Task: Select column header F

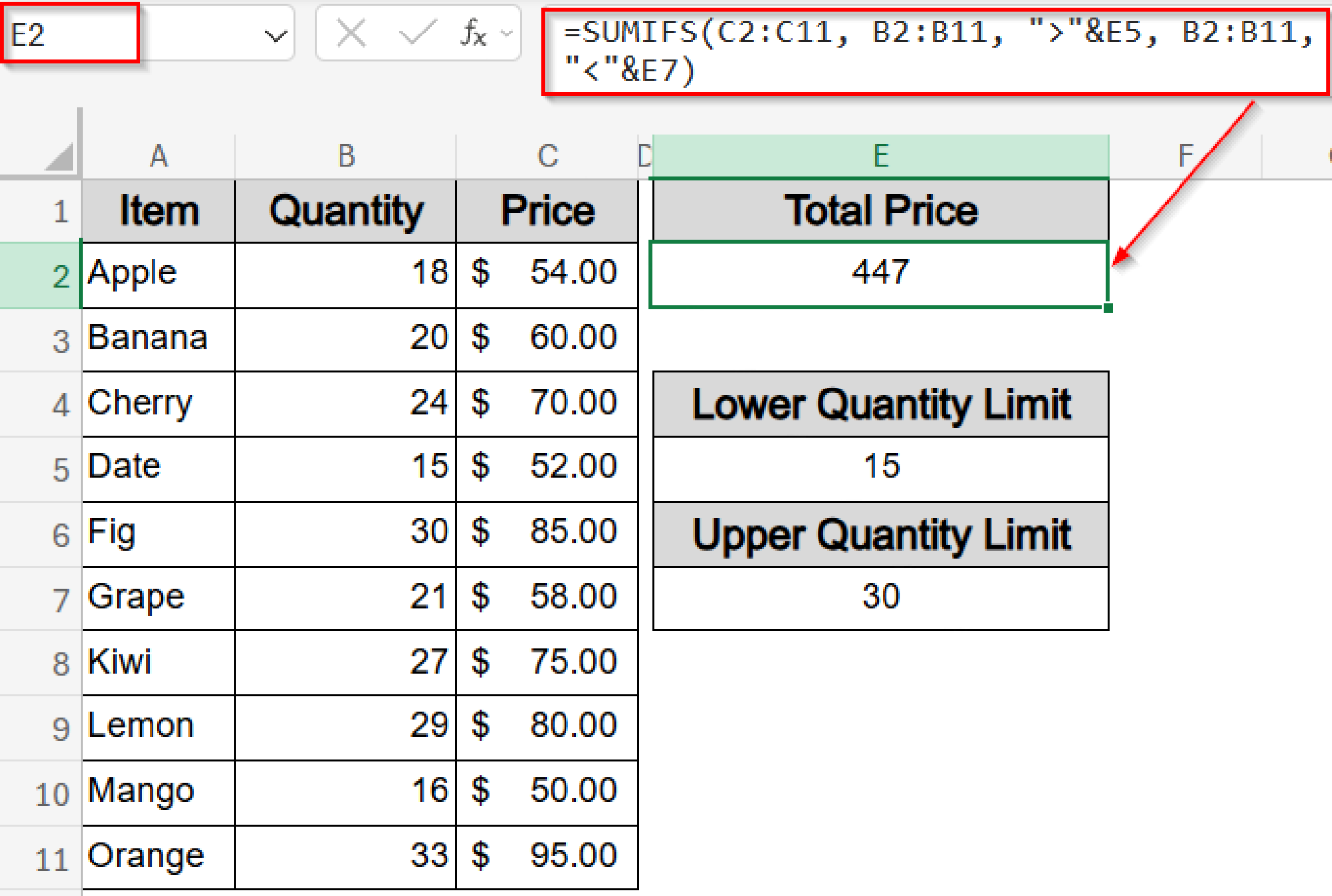Action: click(x=1184, y=155)
